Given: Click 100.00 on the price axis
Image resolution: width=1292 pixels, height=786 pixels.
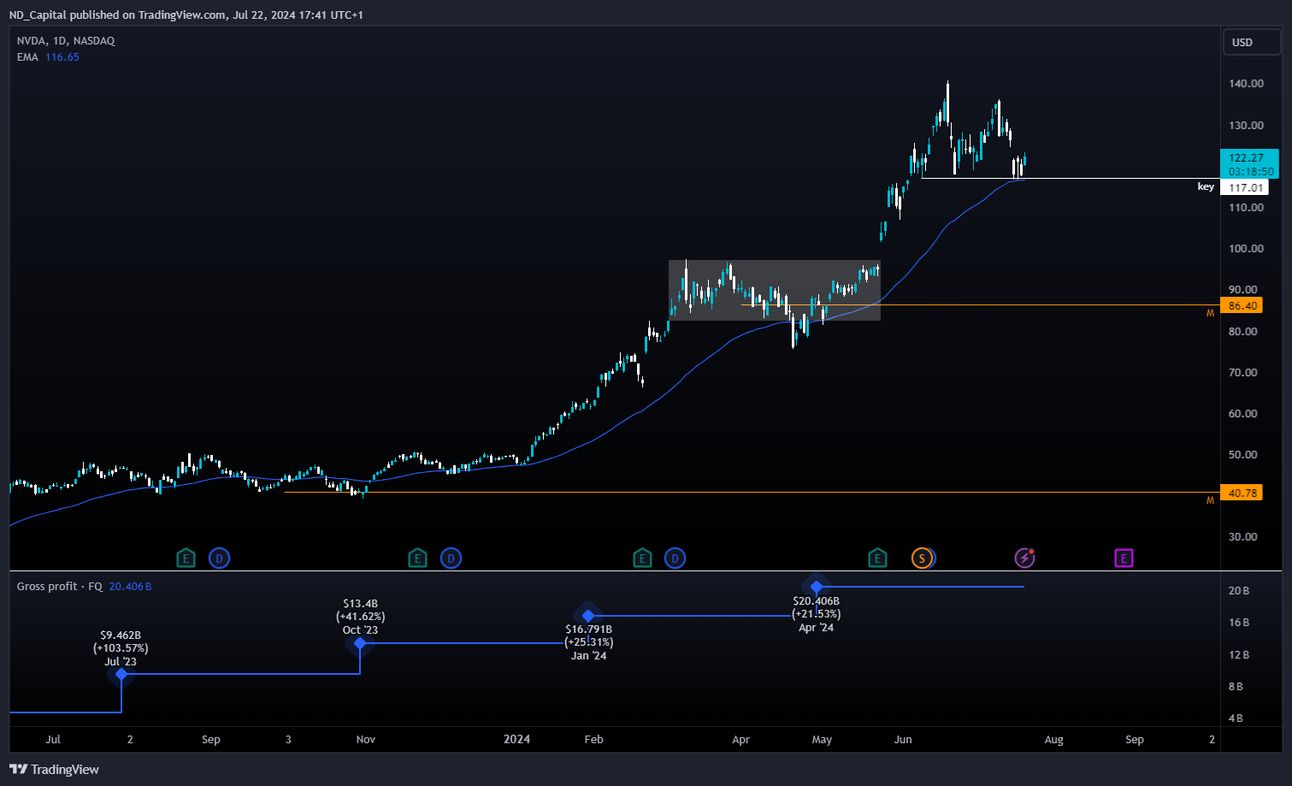Looking at the screenshot, I should (1244, 249).
